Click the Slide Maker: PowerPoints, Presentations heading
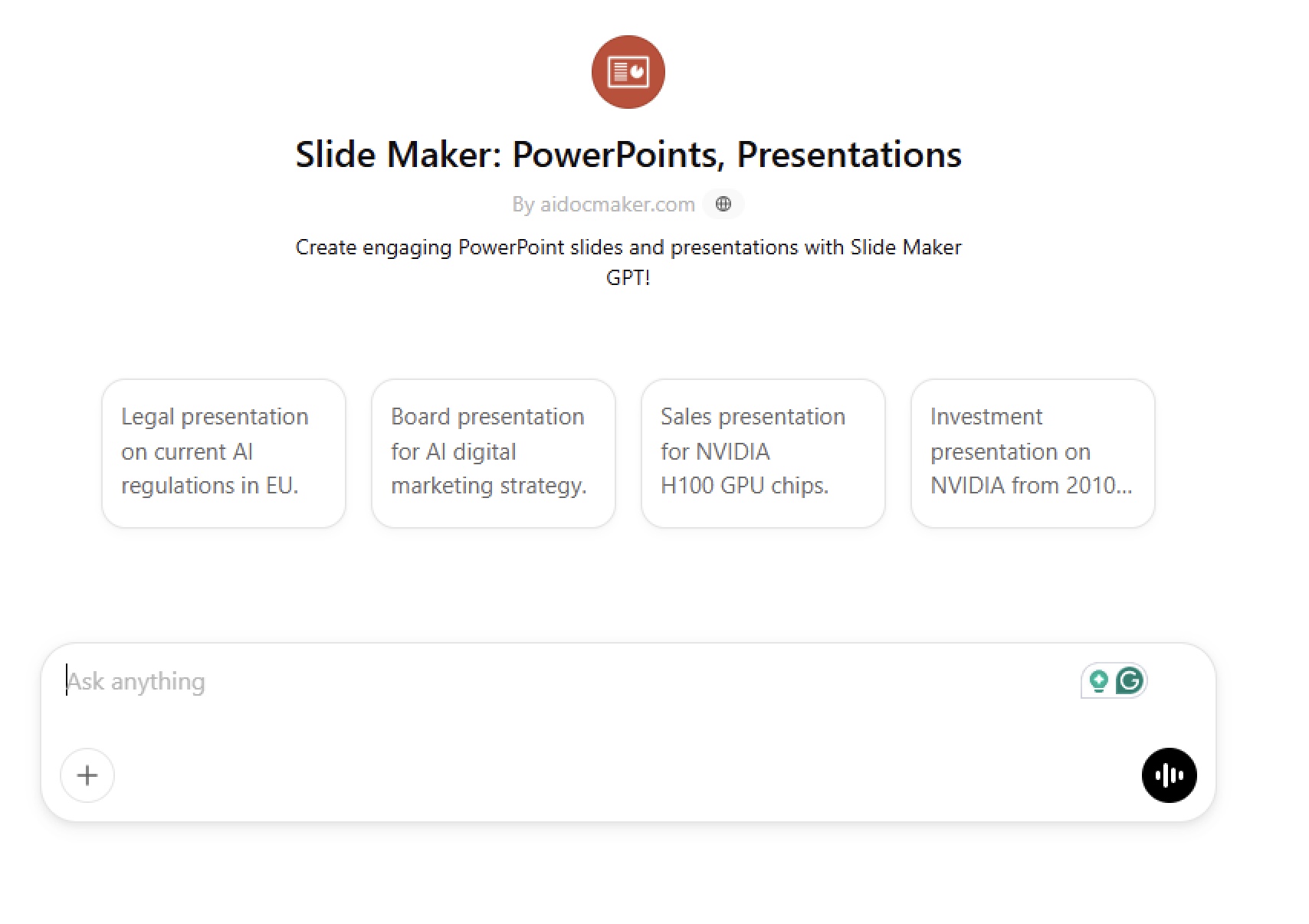Screen dimensions: 1309x924 pos(628,154)
